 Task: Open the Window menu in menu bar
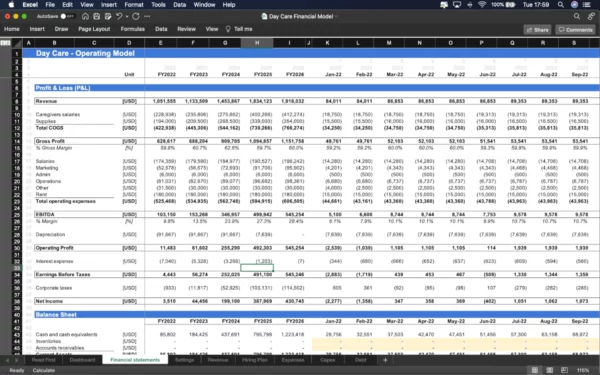(x=204, y=5)
